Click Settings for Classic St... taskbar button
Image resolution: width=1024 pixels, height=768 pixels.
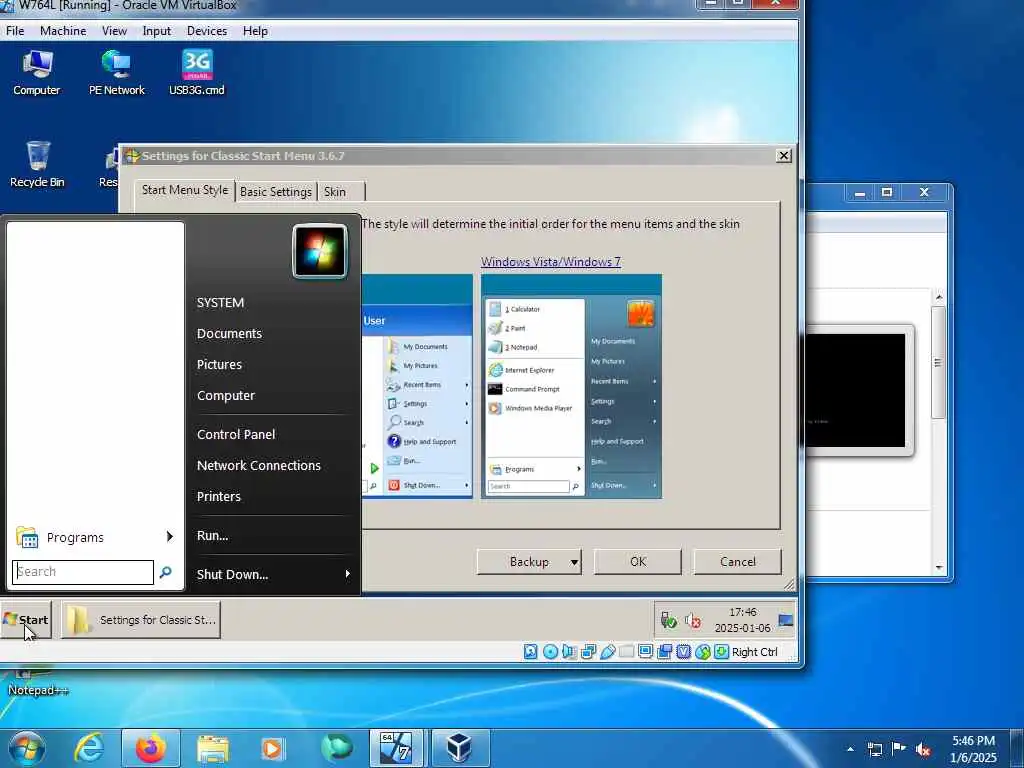[141, 620]
